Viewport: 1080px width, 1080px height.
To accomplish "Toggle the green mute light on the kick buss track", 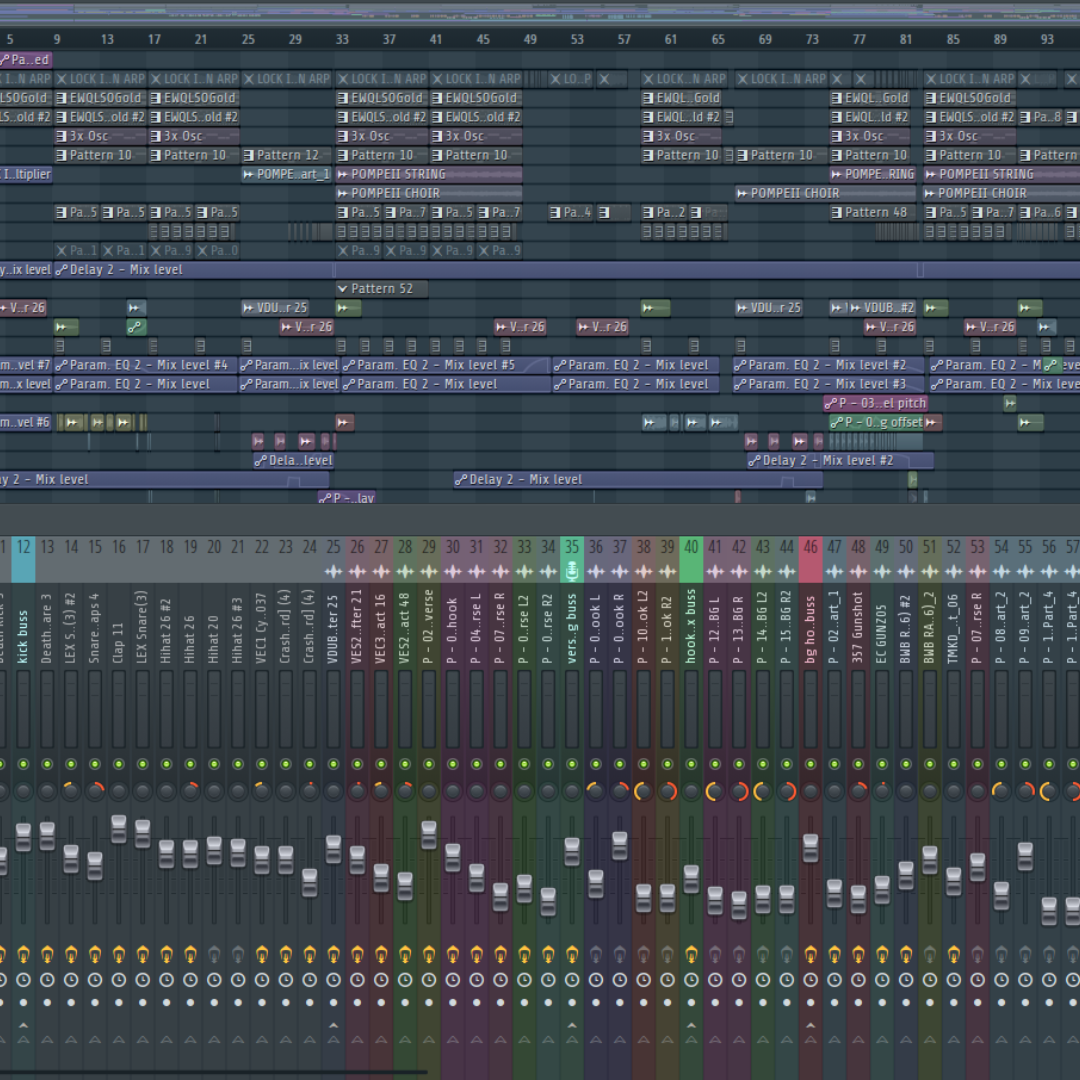I will [24, 763].
